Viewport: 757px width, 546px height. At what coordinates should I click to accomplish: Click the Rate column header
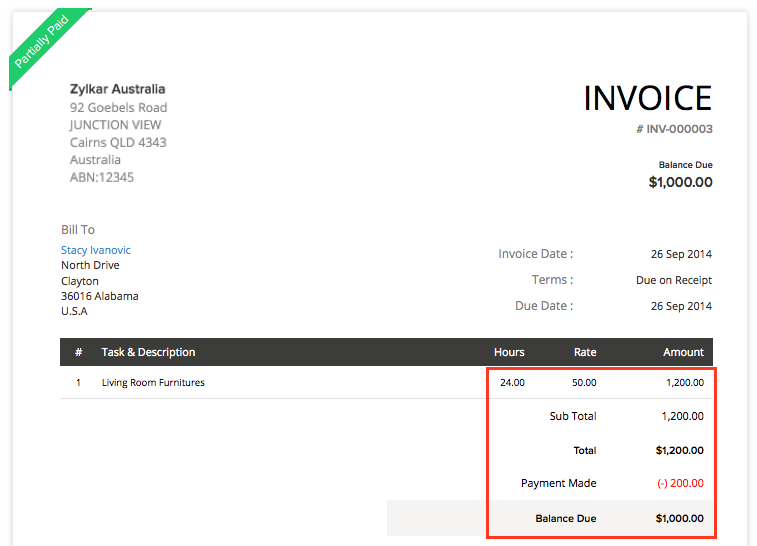[585, 352]
